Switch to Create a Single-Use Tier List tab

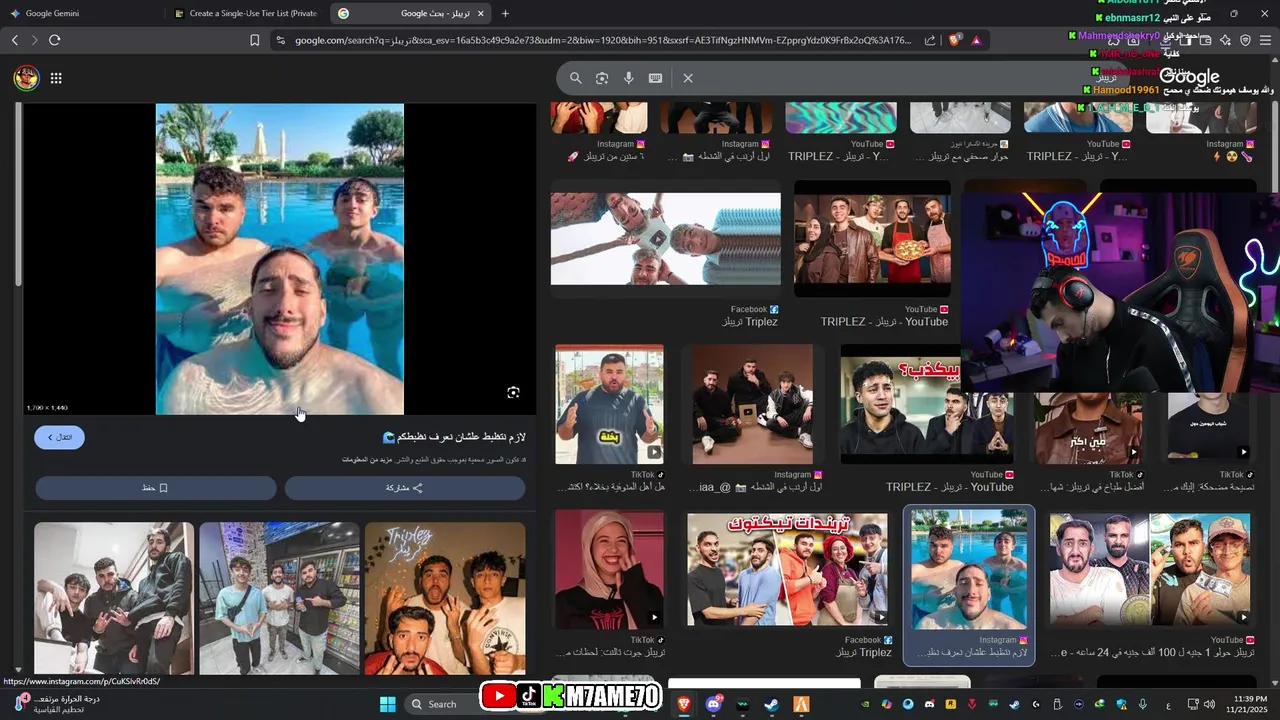(x=245, y=13)
